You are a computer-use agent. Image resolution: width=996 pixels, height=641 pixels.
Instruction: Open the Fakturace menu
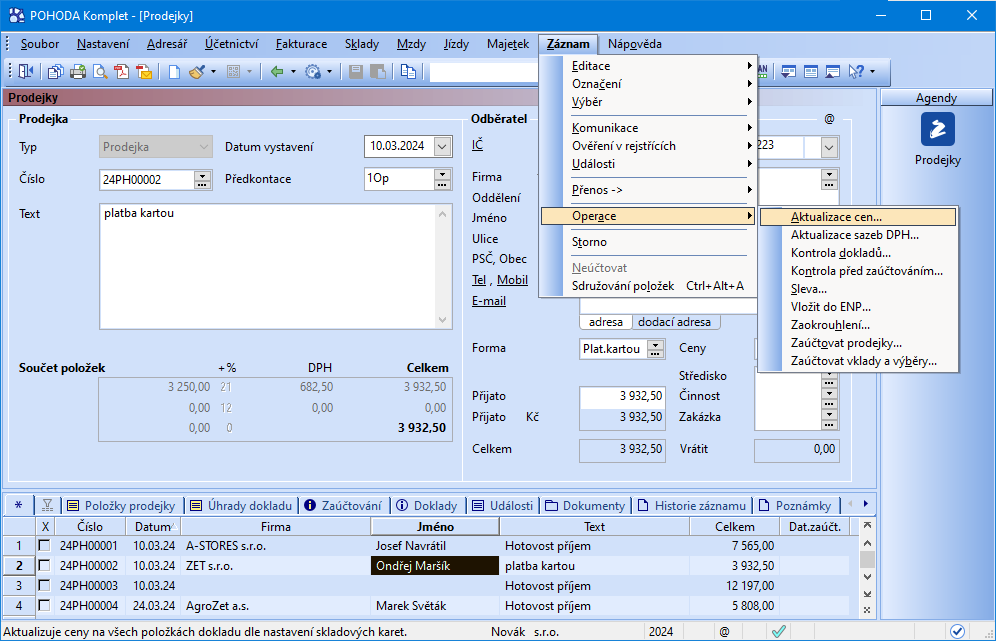[x=302, y=44]
